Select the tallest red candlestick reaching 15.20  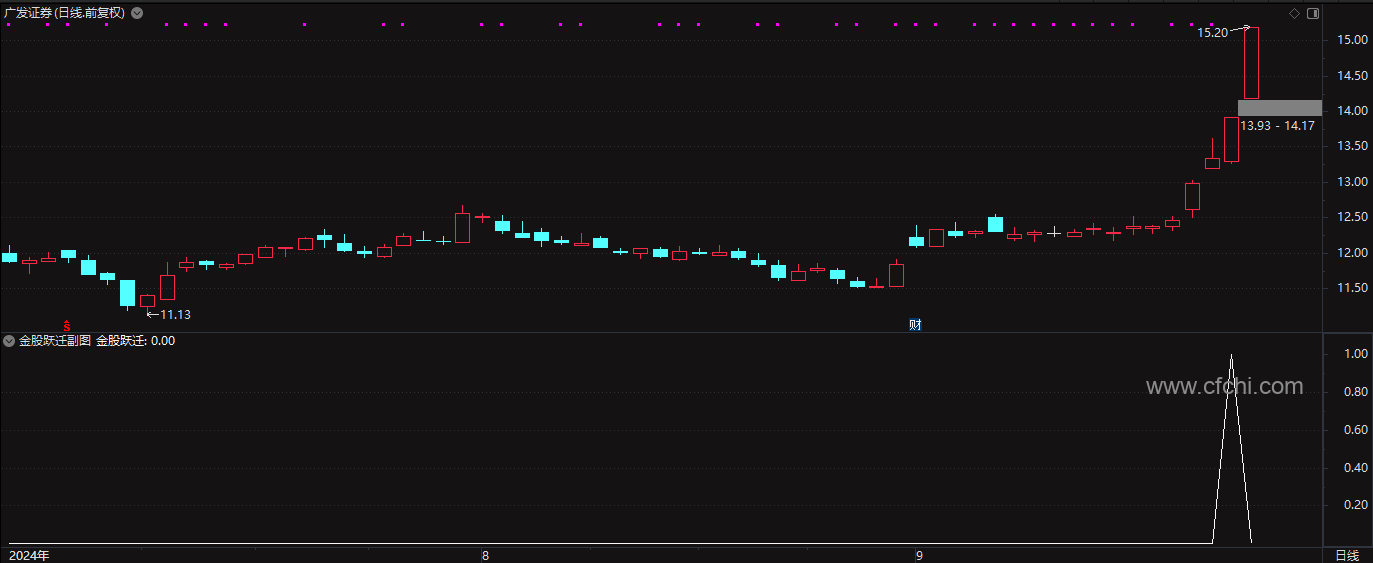1251,62
